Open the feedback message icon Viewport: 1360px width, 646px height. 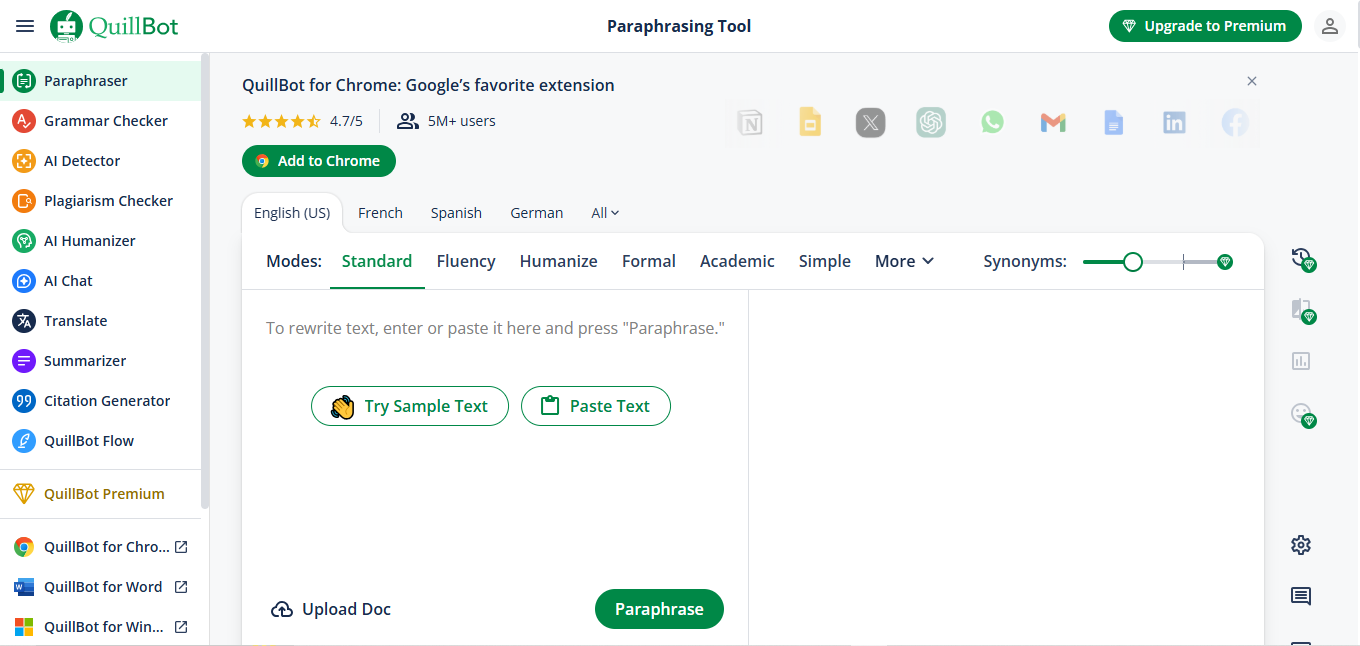click(1300, 597)
